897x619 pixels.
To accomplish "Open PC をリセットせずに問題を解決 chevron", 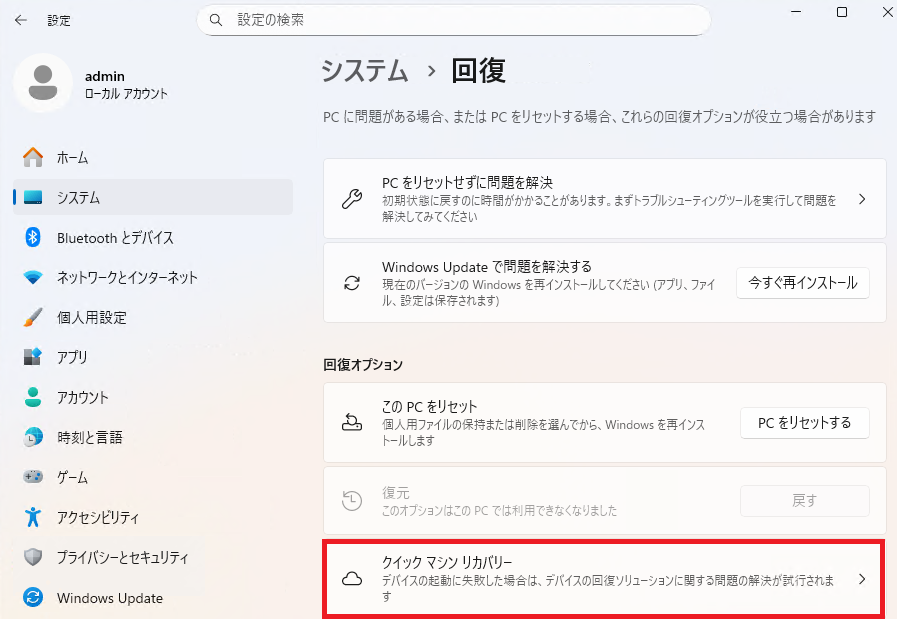I will (x=862, y=199).
